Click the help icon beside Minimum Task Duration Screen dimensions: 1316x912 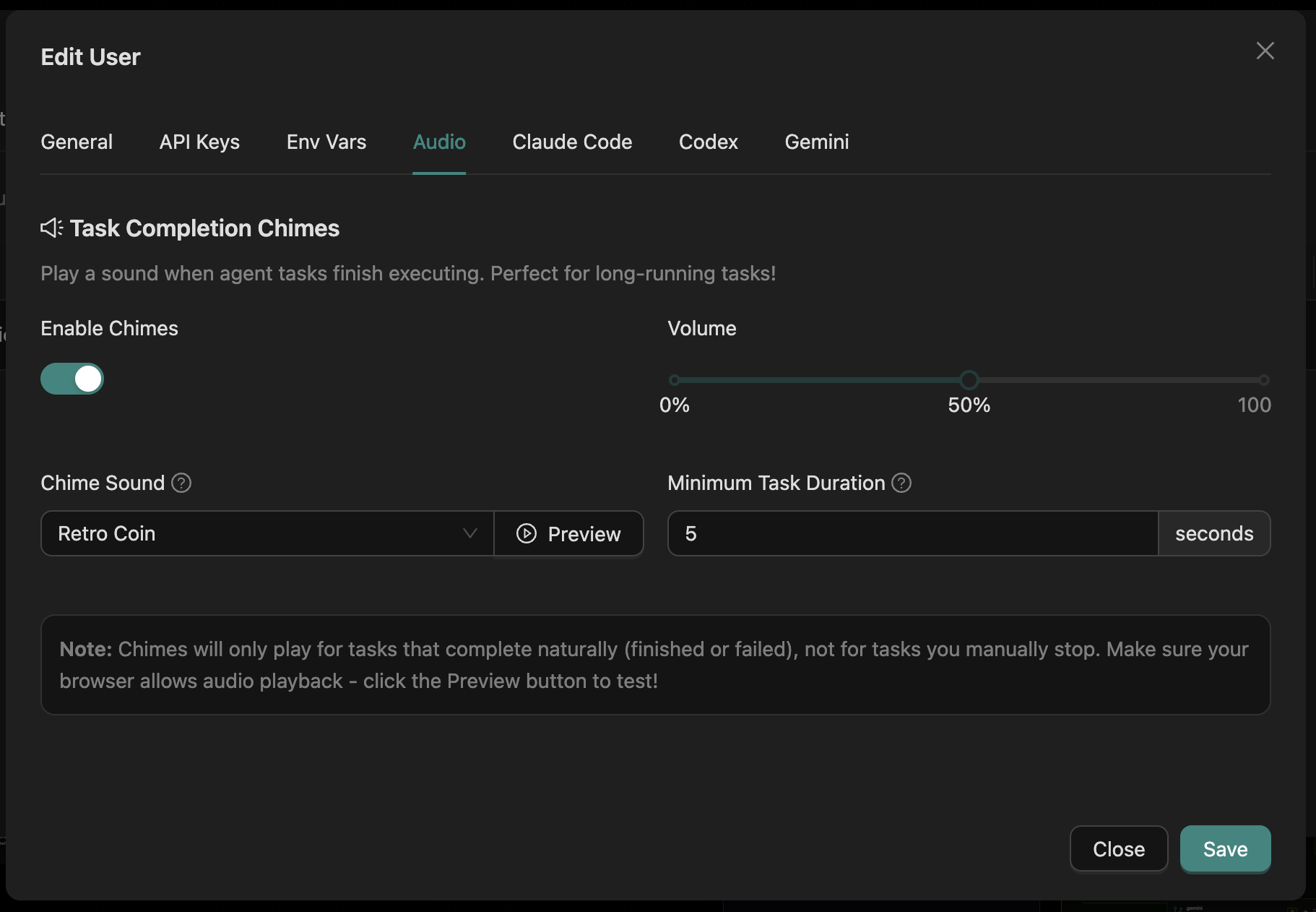pyautogui.click(x=901, y=483)
